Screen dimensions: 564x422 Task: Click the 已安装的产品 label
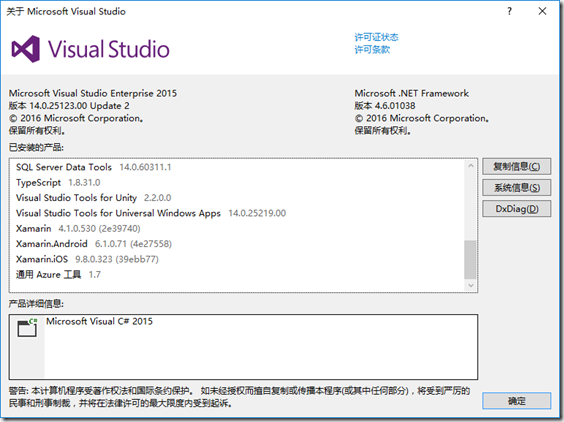click(x=36, y=148)
